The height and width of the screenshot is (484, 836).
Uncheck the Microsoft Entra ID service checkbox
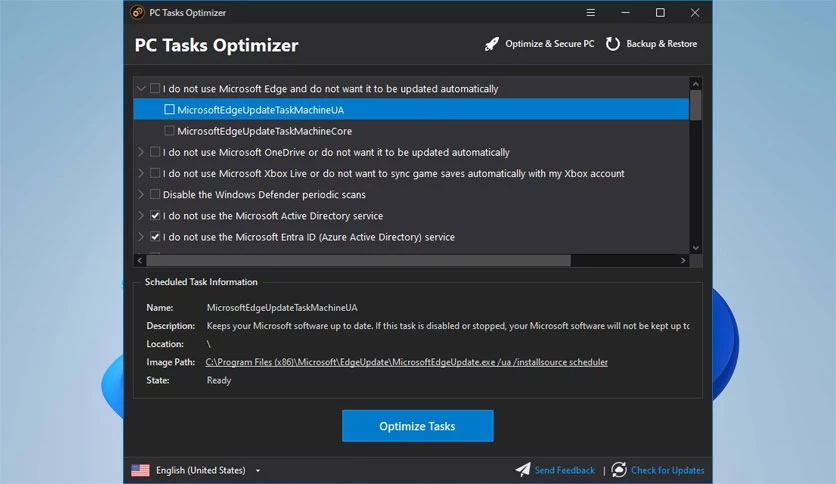155,237
